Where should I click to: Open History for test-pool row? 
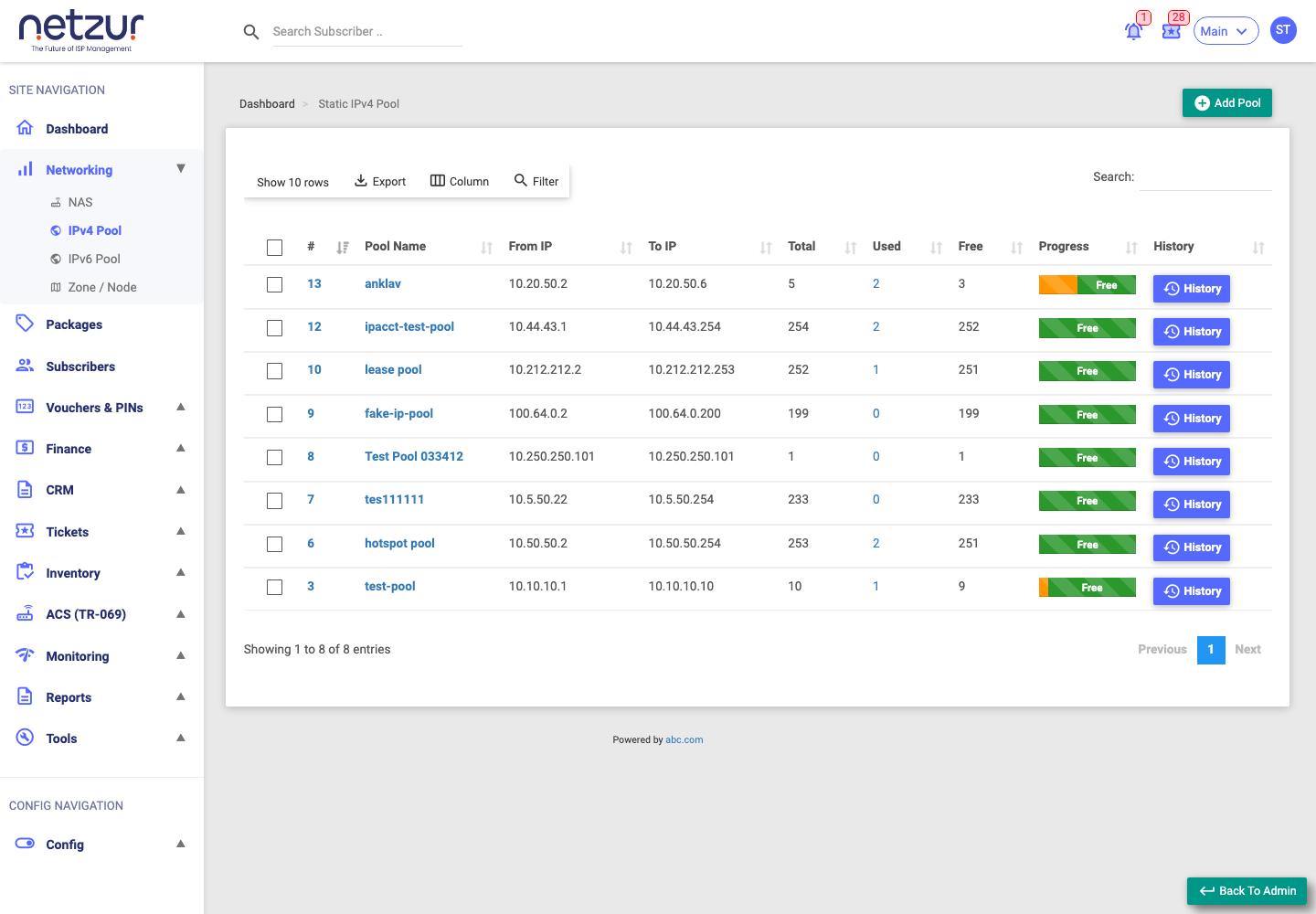pyautogui.click(x=1192, y=591)
